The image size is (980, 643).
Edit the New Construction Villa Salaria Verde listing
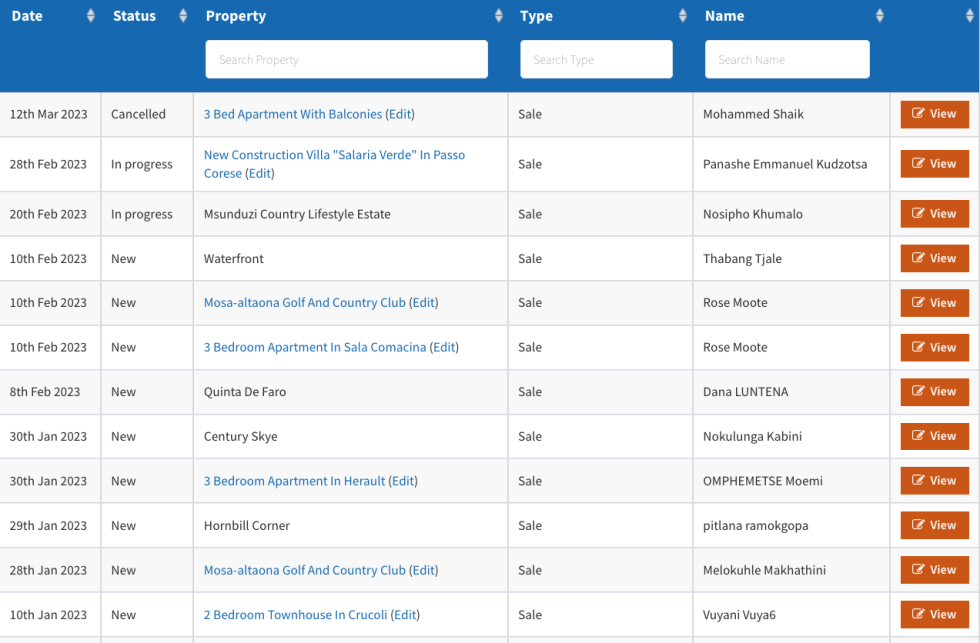(260, 173)
